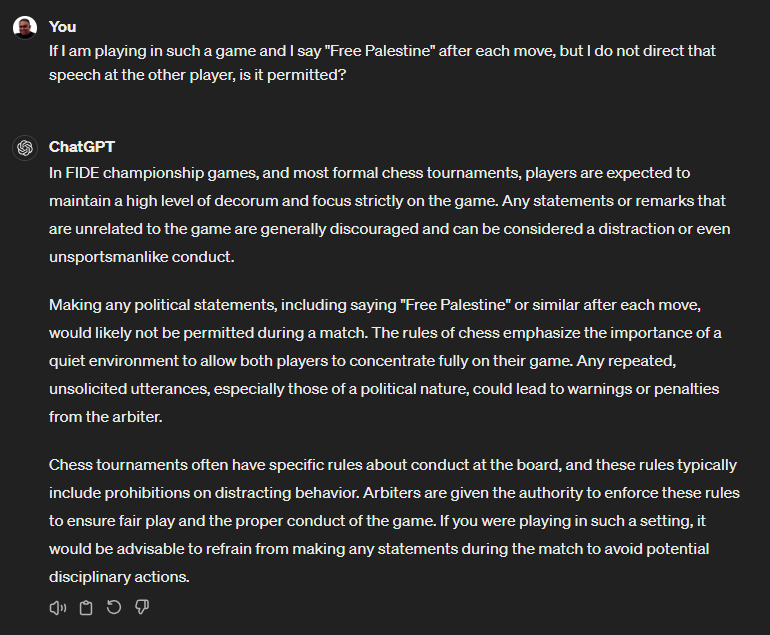Click the words "disciplinary actions." at response end
Viewport: 770px width, 635px height.
(x=119, y=577)
